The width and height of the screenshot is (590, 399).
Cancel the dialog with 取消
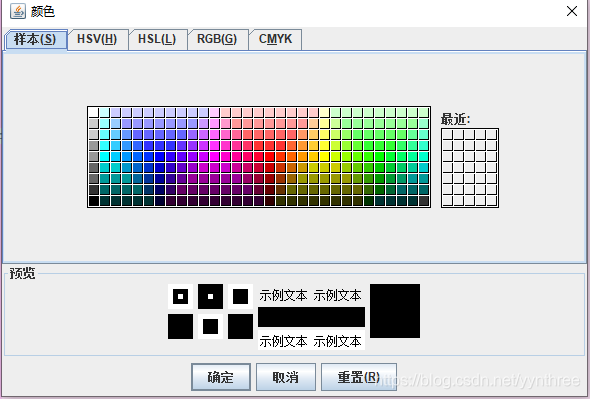286,377
